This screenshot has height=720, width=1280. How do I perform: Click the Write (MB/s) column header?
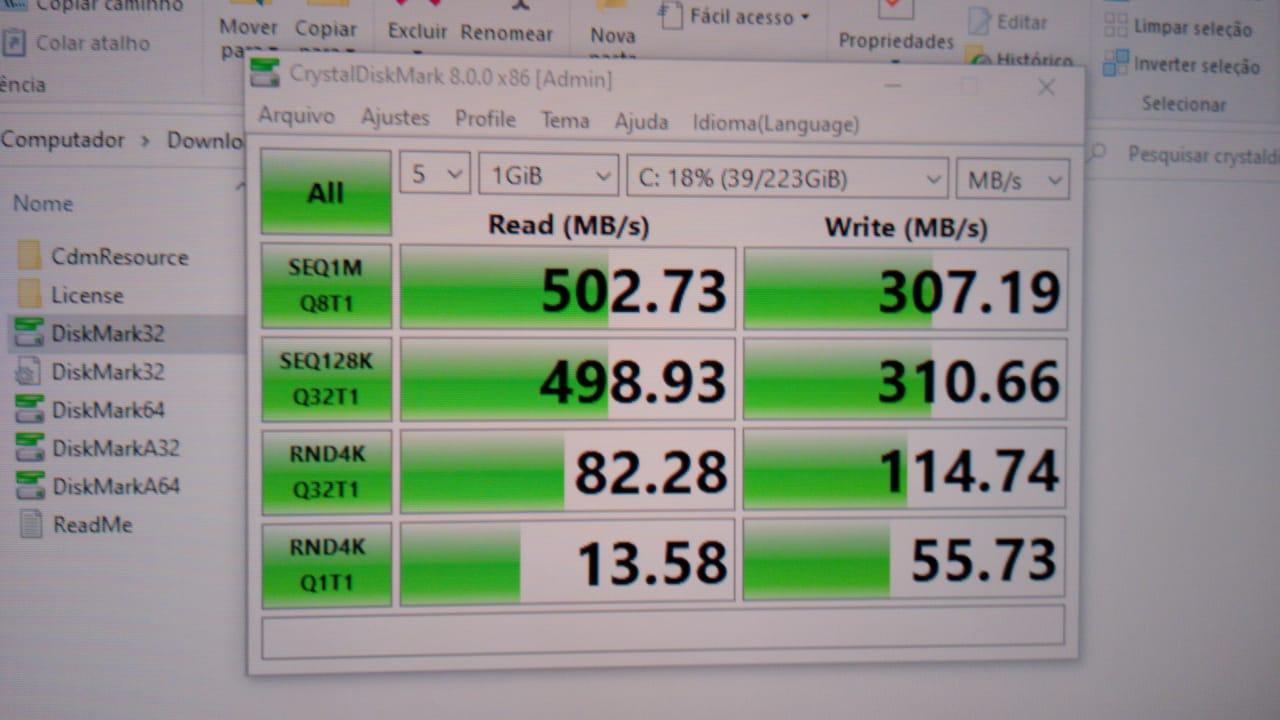coord(906,228)
